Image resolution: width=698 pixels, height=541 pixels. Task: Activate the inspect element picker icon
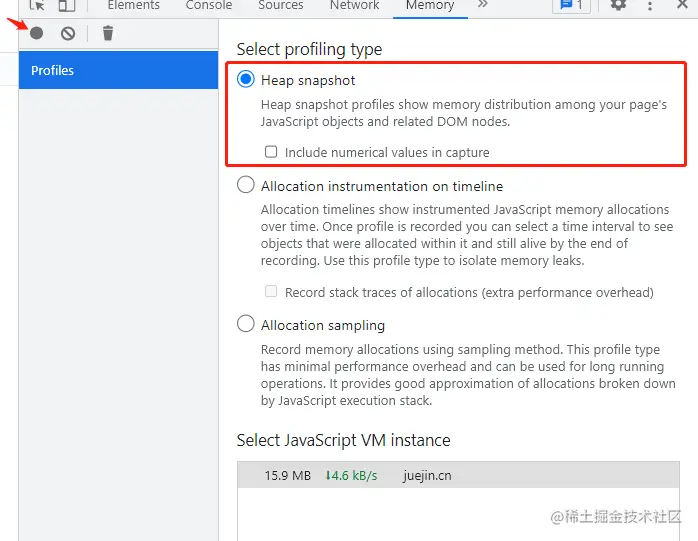(x=37, y=5)
